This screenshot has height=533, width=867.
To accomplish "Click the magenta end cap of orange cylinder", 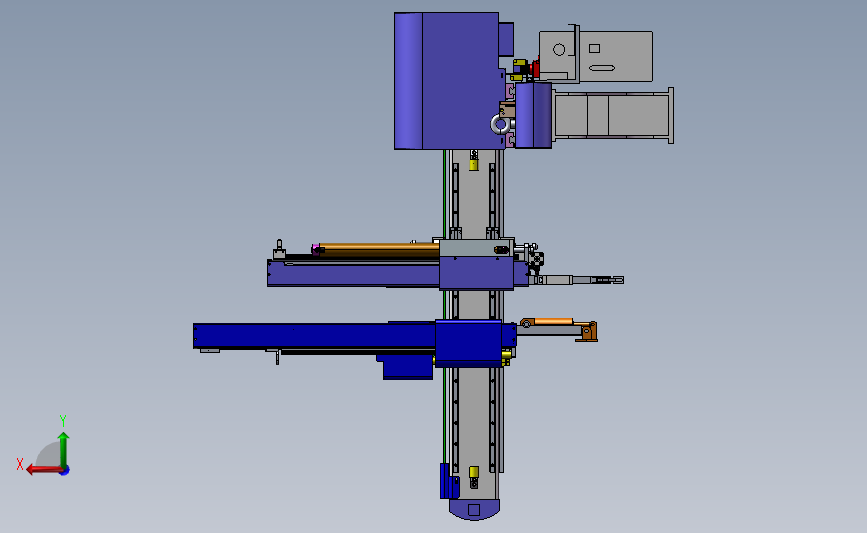I will pos(315,250).
